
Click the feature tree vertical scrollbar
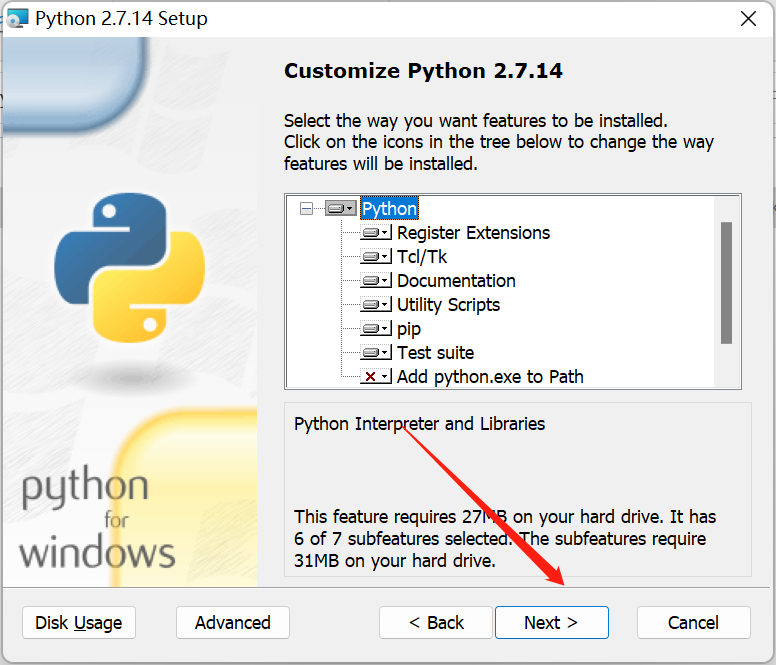pos(727,283)
